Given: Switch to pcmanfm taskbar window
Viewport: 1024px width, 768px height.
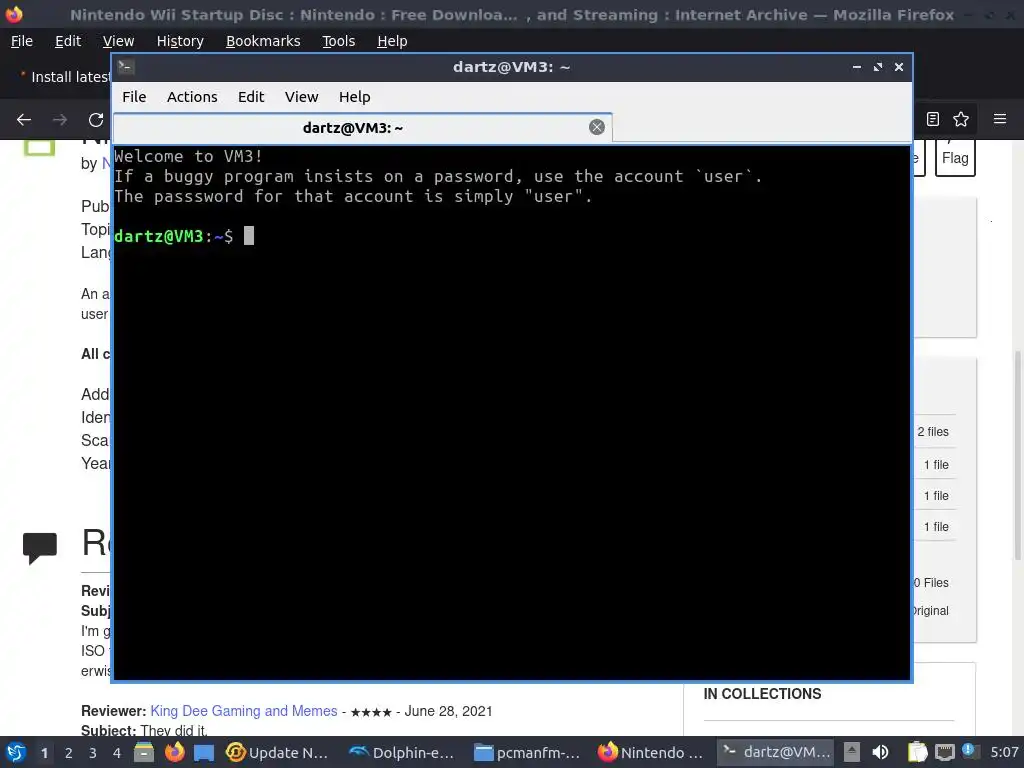Looking at the screenshot, I should [x=526, y=752].
